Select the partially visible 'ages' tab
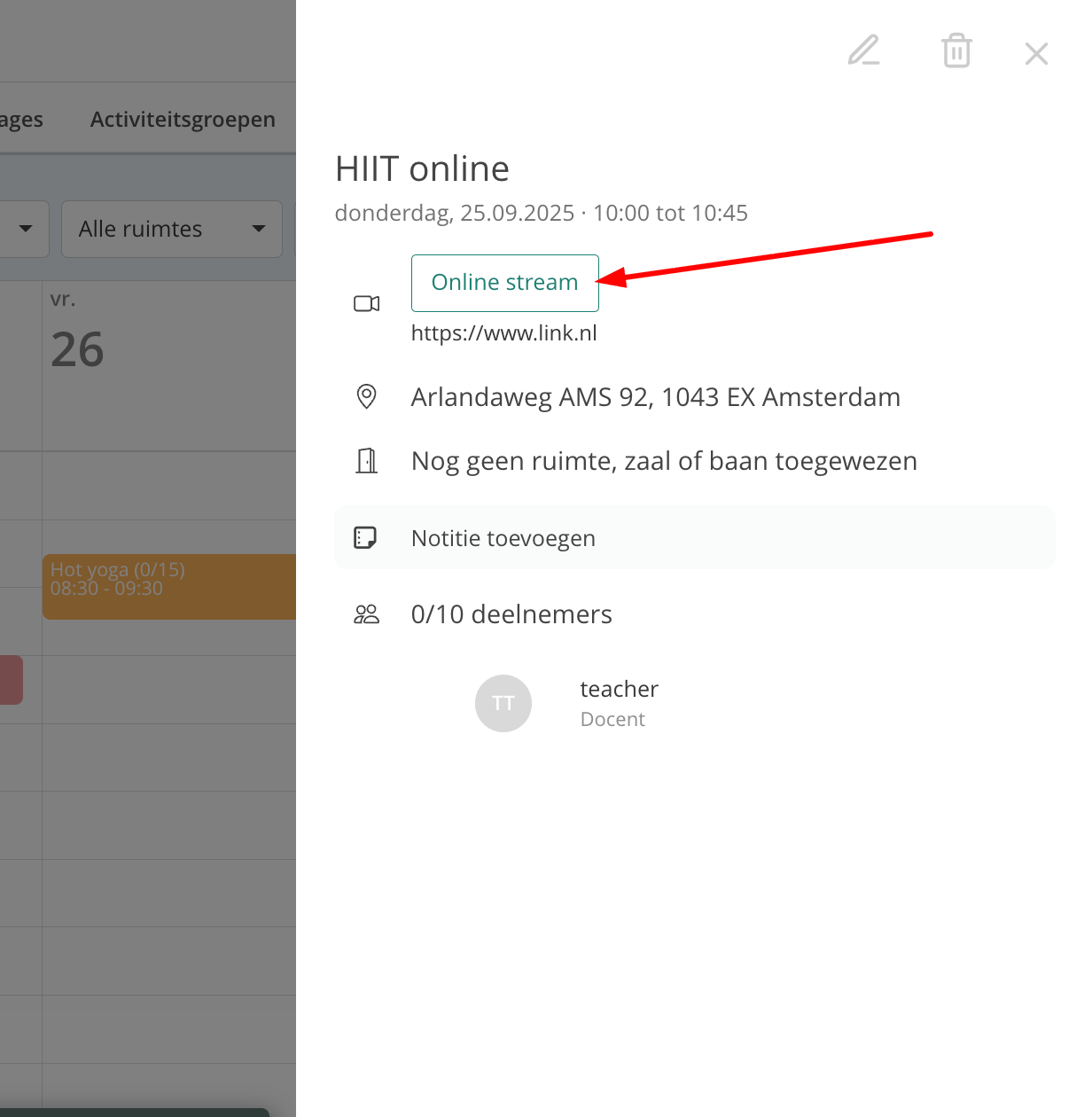The height and width of the screenshot is (1117, 1092). (x=21, y=120)
